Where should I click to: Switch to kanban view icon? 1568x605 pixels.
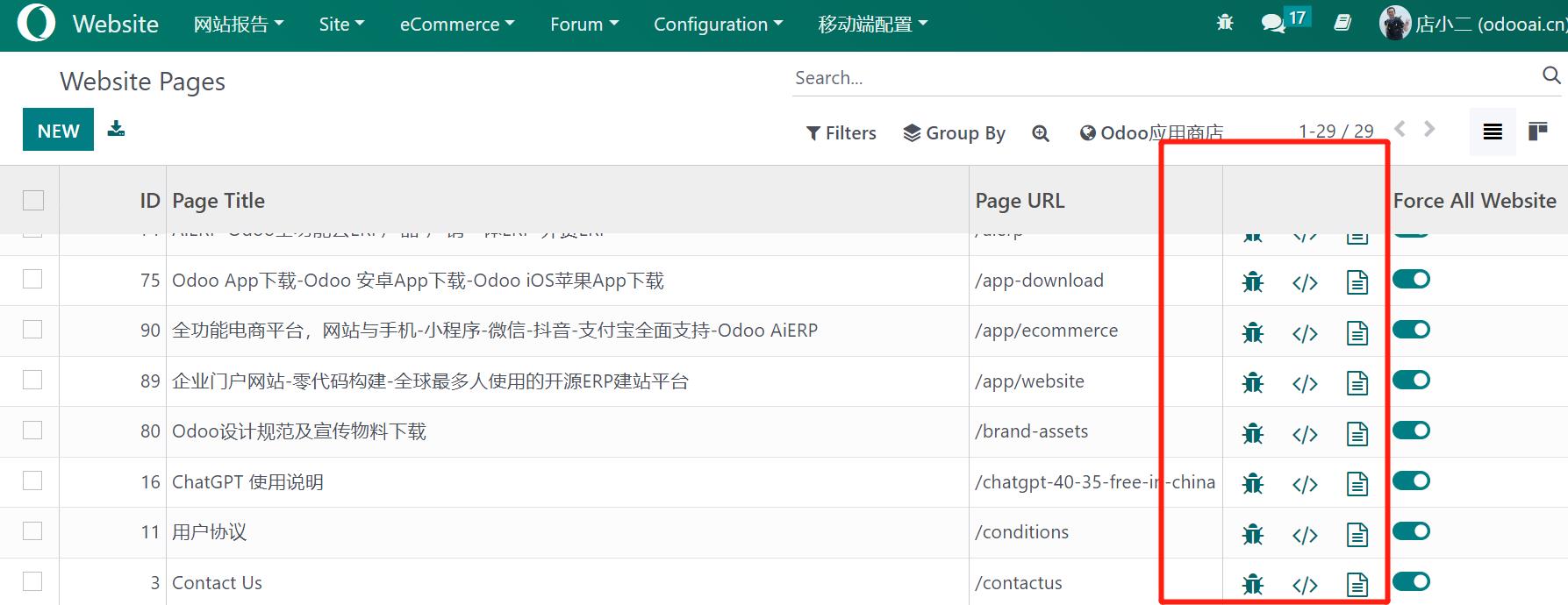[1537, 132]
